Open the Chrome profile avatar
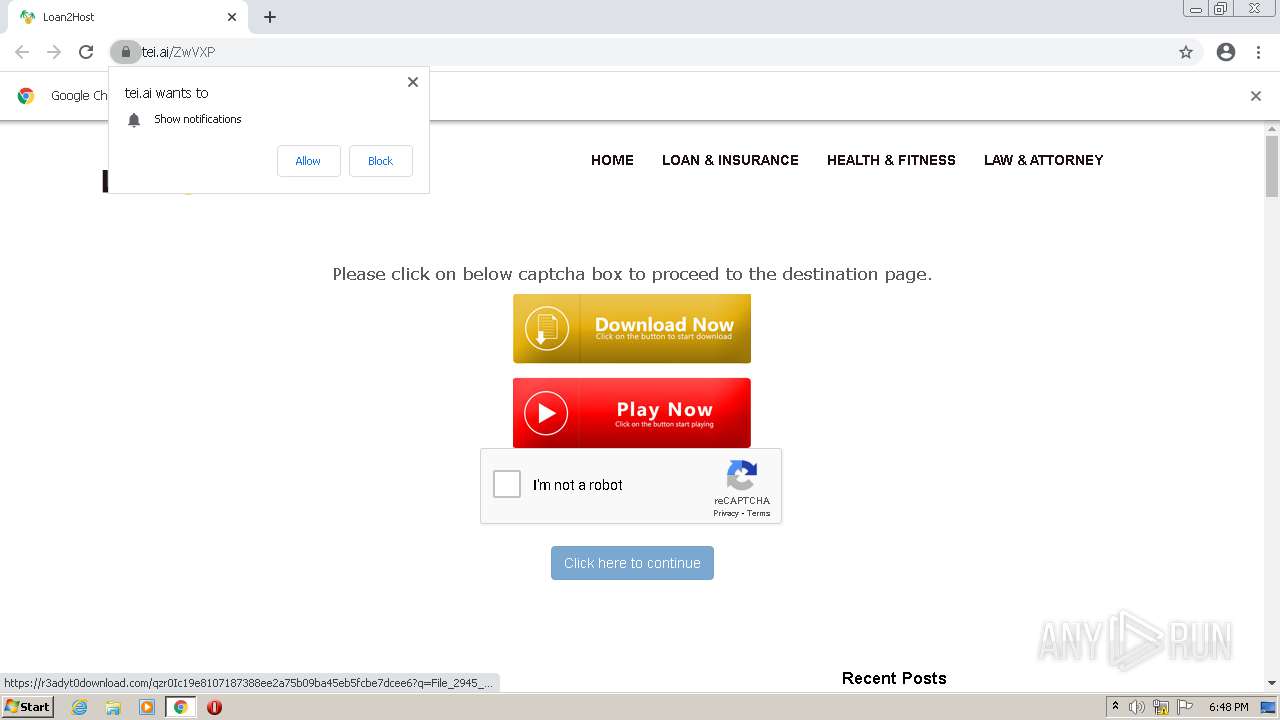Screen dimensions: 1280x720 click(1226, 52)
